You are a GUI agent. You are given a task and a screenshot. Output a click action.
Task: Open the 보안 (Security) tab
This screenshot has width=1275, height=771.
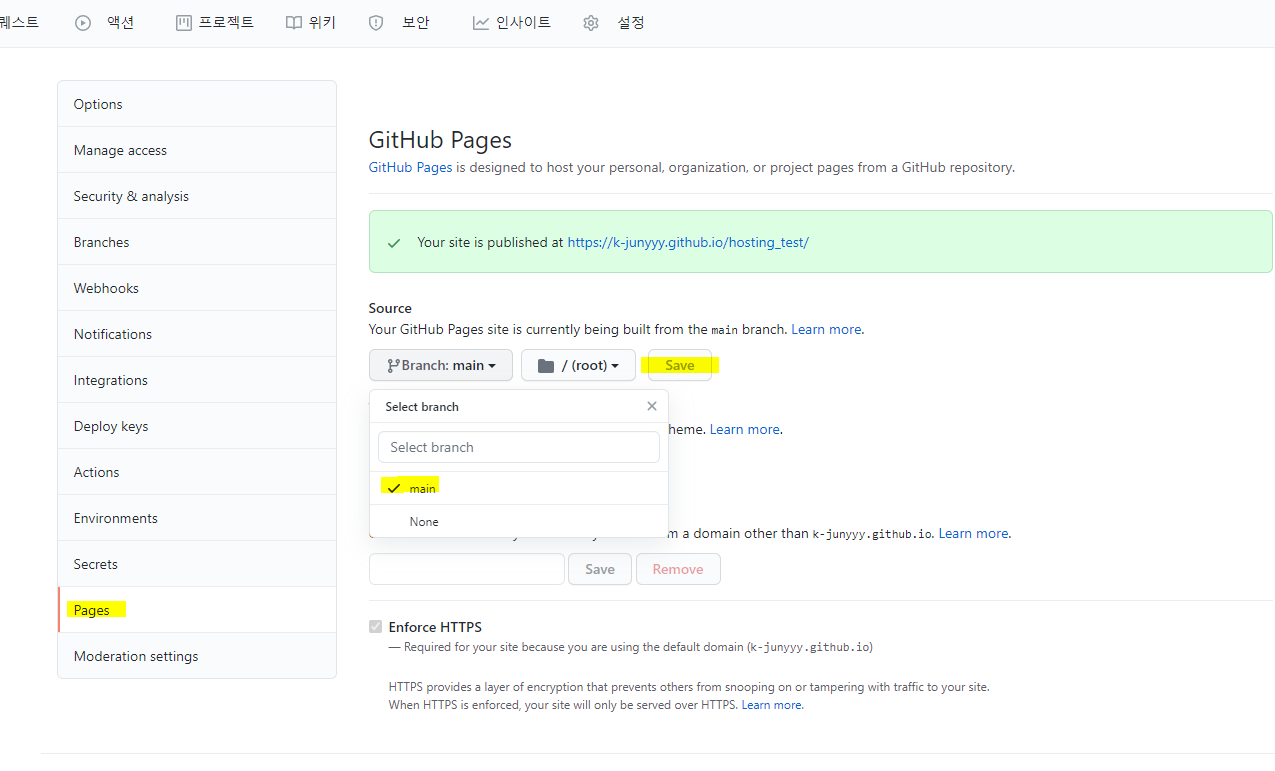399,22
